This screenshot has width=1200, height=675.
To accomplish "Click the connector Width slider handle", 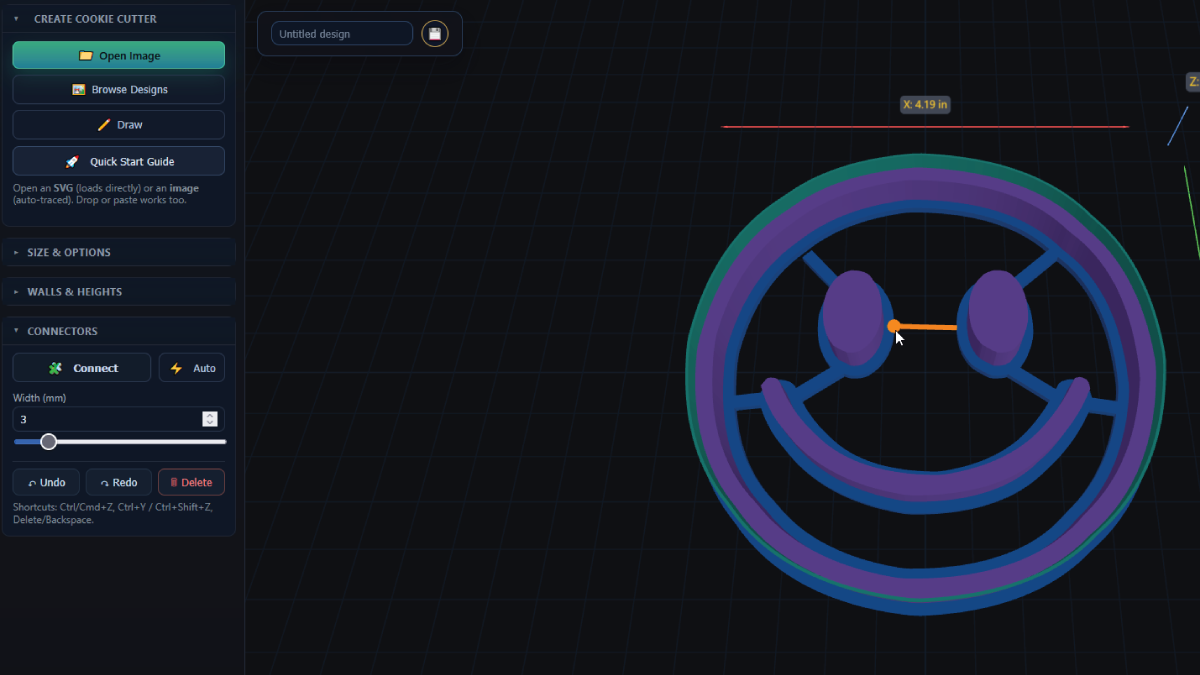I will [x=48, y=441].
